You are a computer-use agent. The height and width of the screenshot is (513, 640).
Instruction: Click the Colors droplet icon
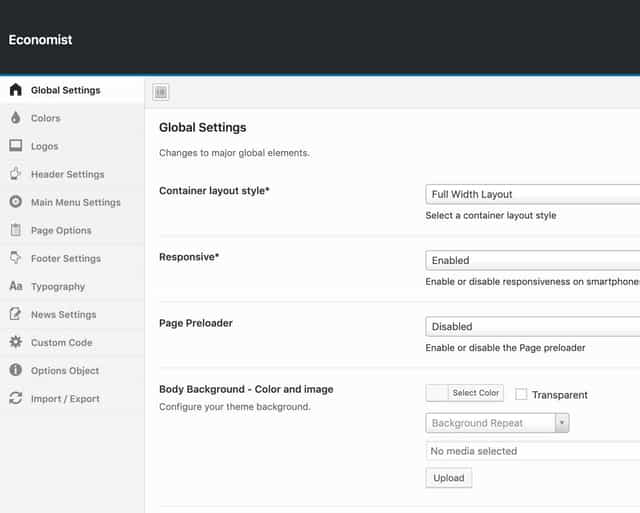16,118
